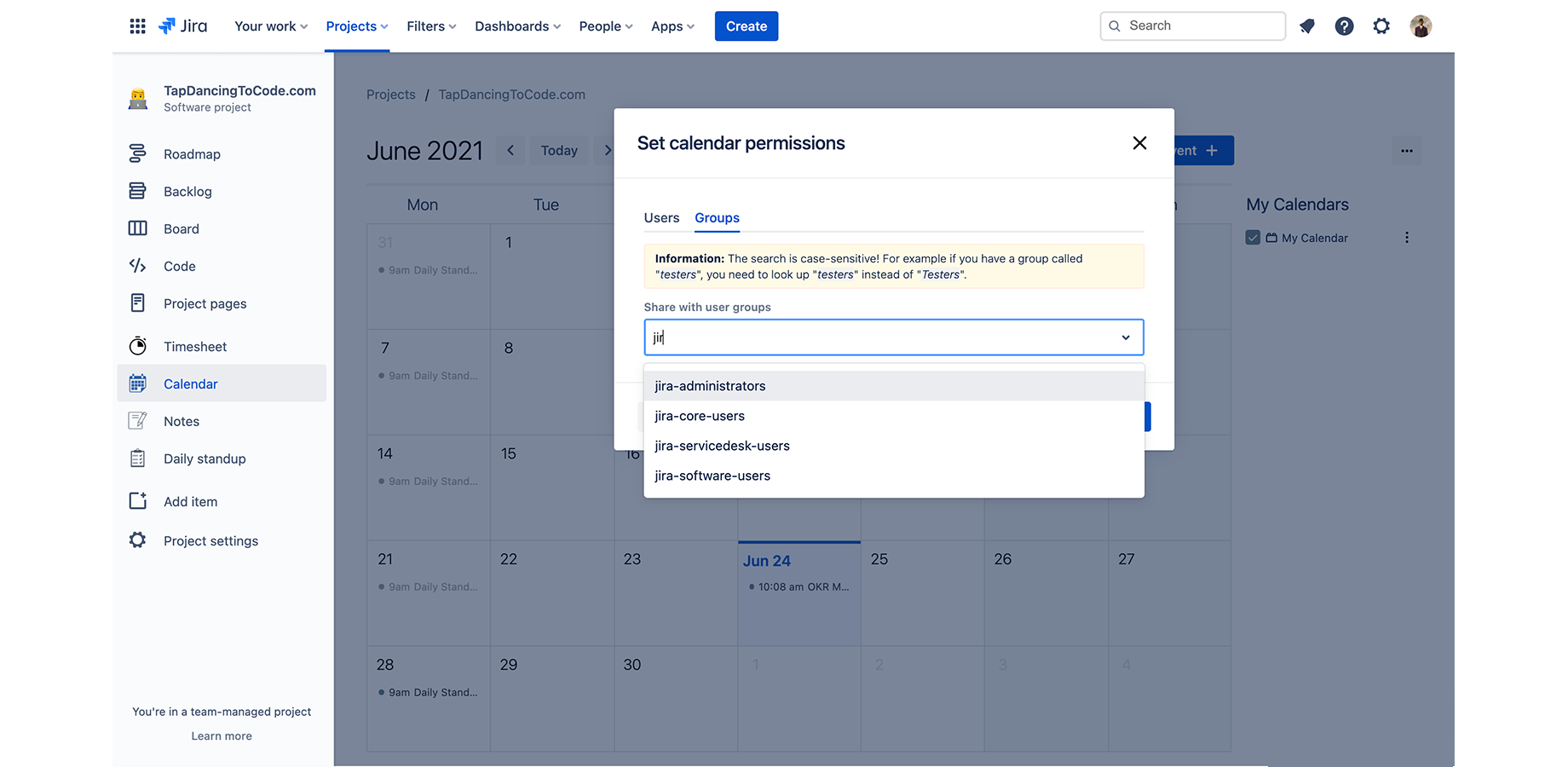
Task: Open the user profile avatar
Action: click(x=1421, y=26)
